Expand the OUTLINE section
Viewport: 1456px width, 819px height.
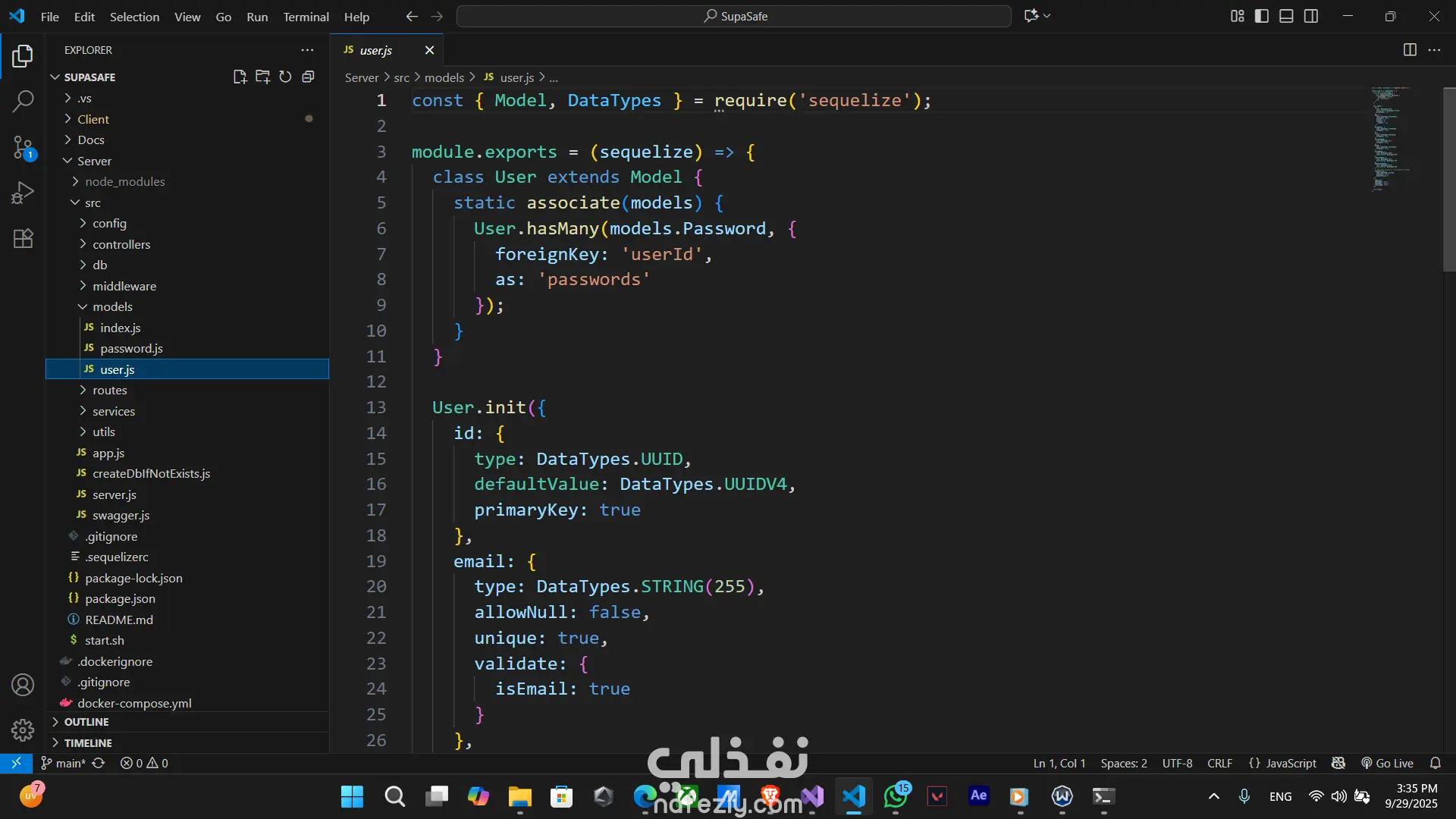86,722
